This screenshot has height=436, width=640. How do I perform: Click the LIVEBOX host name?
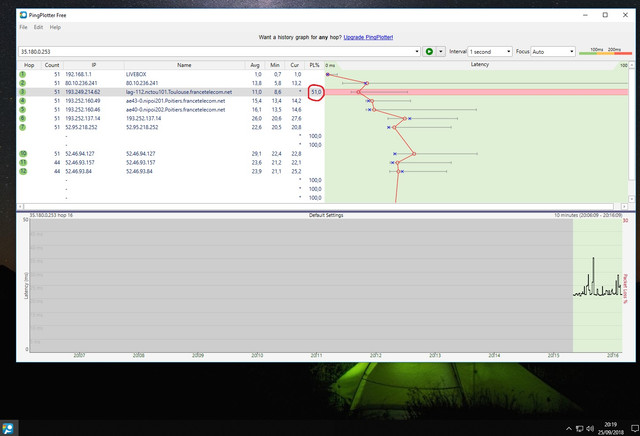click(x=136, y=74)
